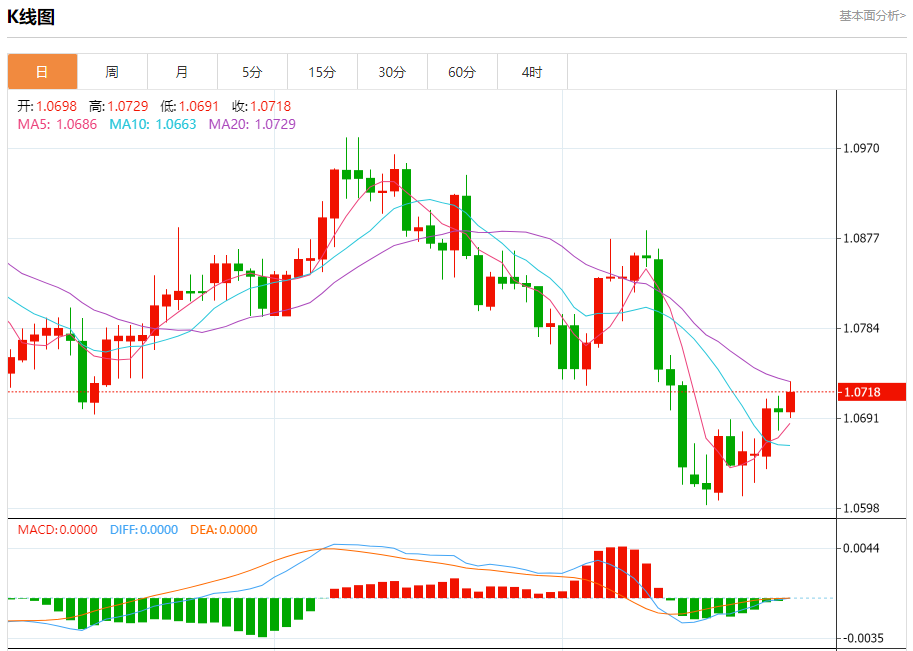The image size is (913, 651).
Task: Open the 30分 interval tab
Action: (392, 72)
